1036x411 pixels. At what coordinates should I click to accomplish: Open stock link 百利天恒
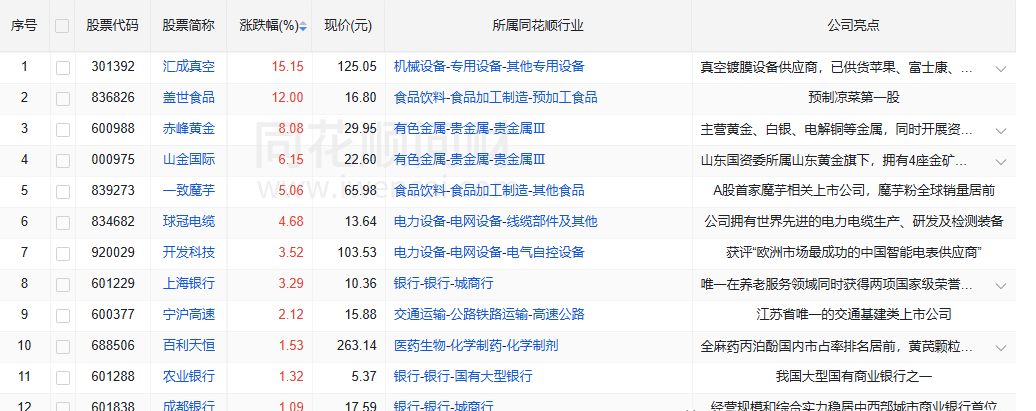(189, 346)
